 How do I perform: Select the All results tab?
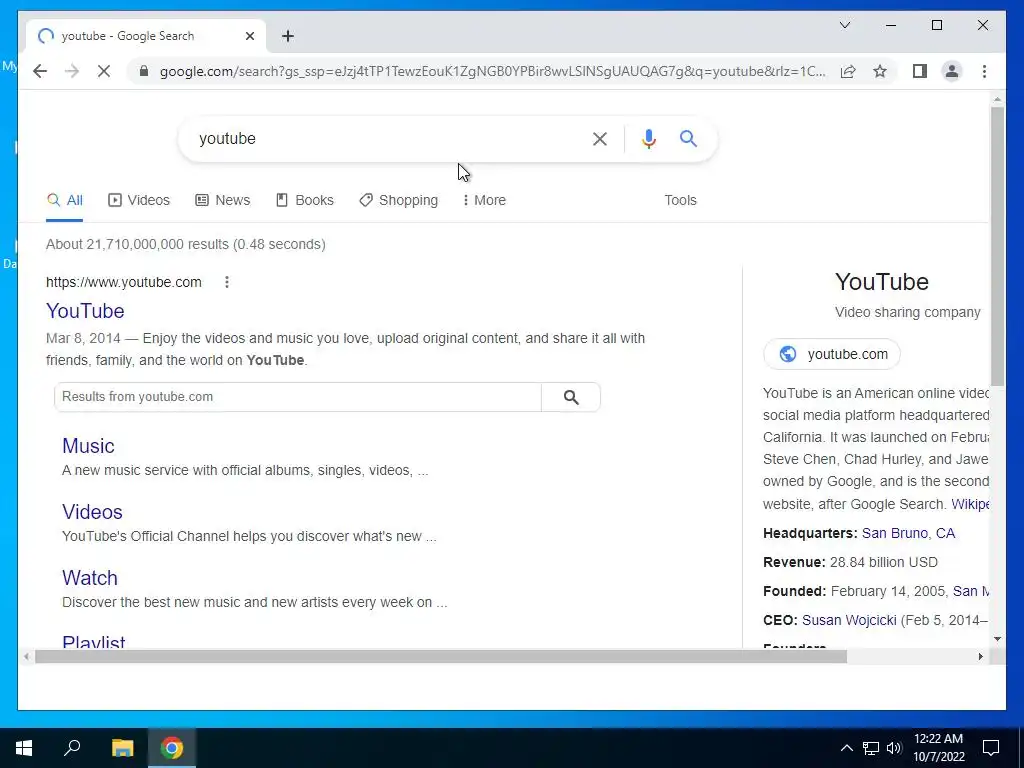point(65,200)
